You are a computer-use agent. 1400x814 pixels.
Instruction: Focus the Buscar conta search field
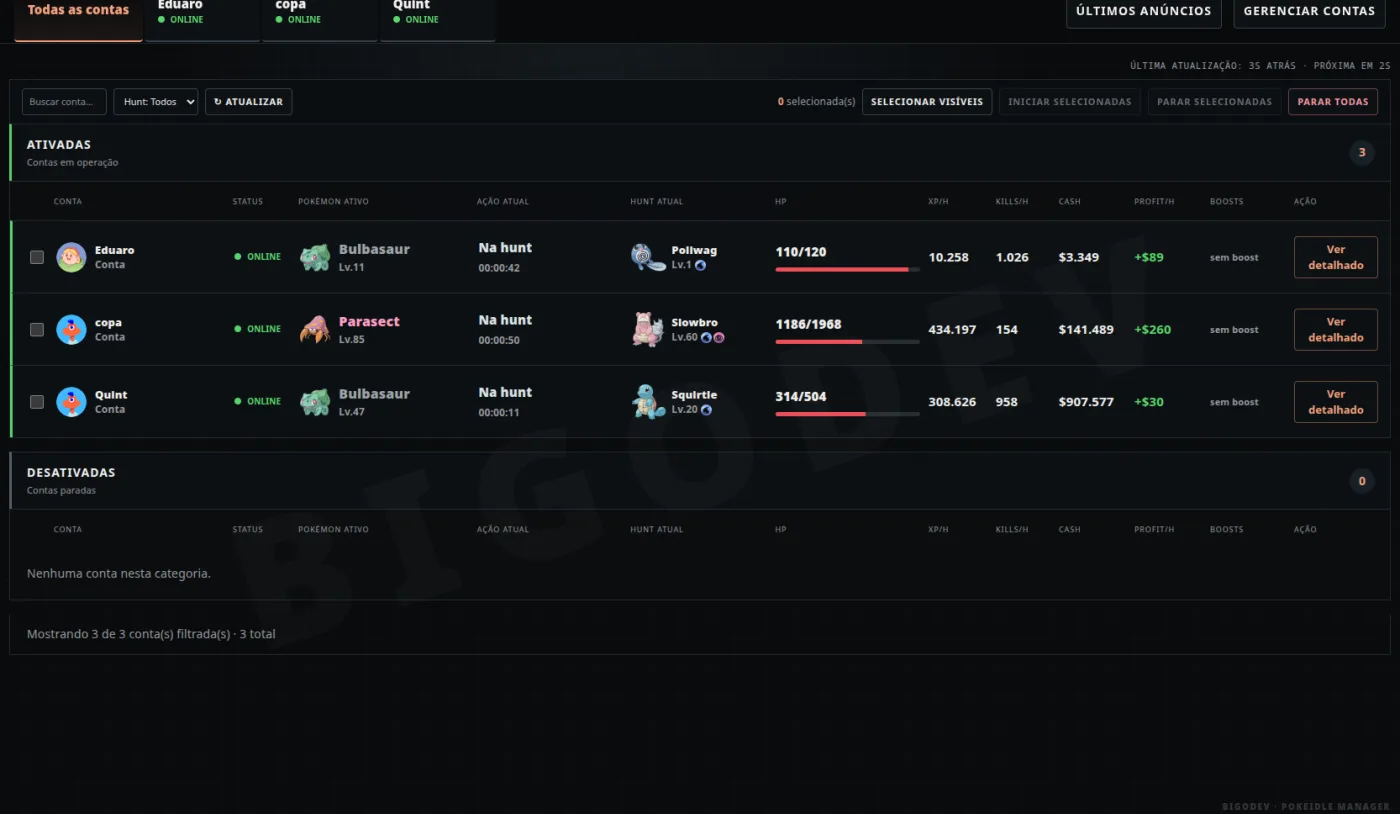pos(64,101)
